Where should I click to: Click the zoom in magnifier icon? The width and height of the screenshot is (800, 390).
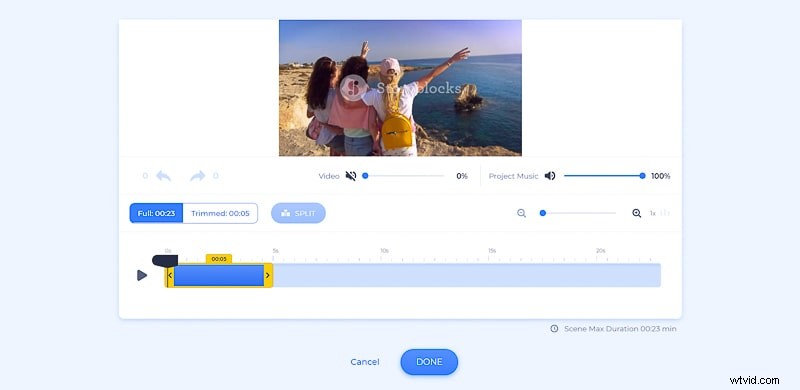pyautogui.click(x=637, y=213)
